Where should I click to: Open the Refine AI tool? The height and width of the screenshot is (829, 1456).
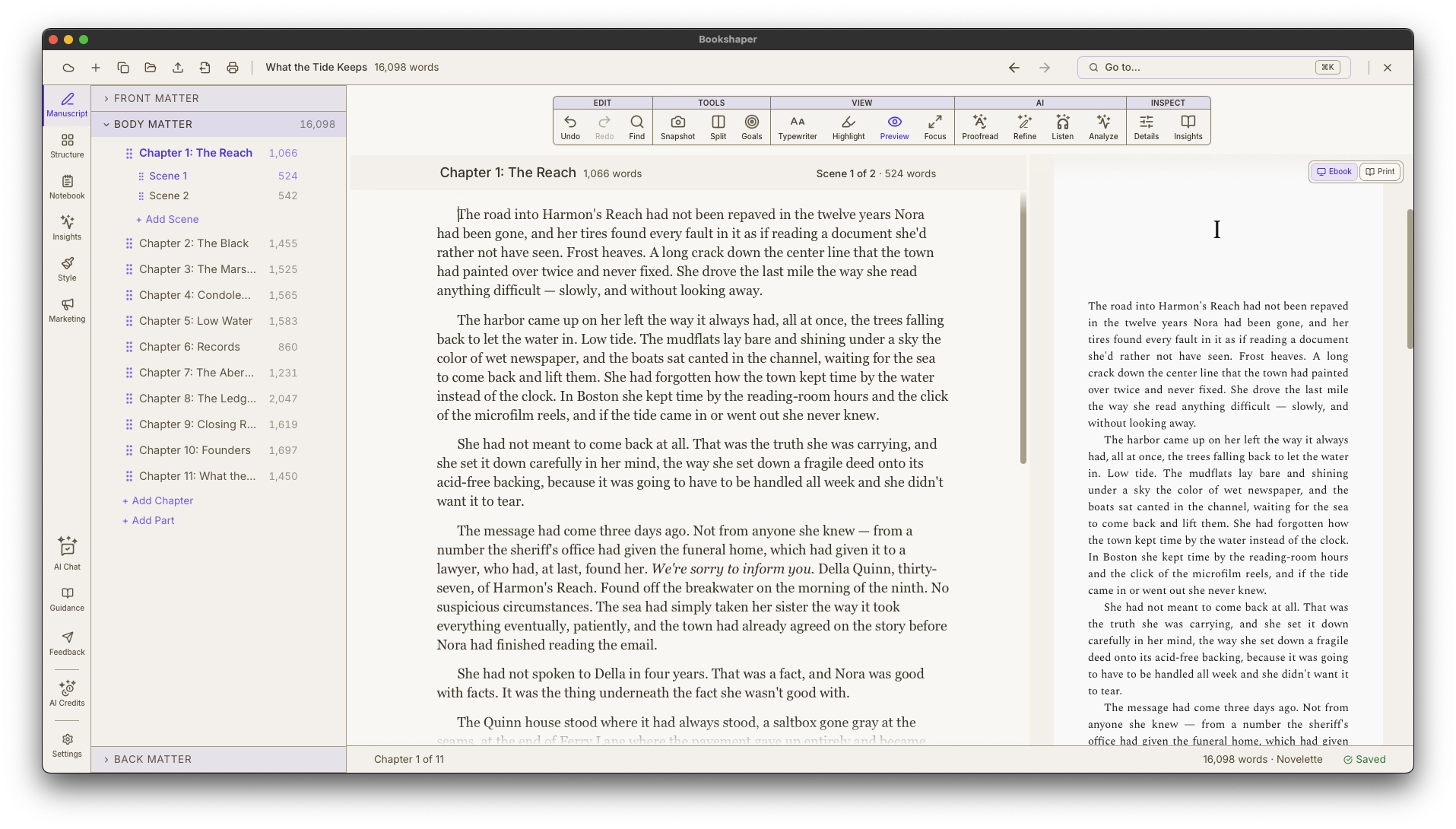pos(1024,127)
